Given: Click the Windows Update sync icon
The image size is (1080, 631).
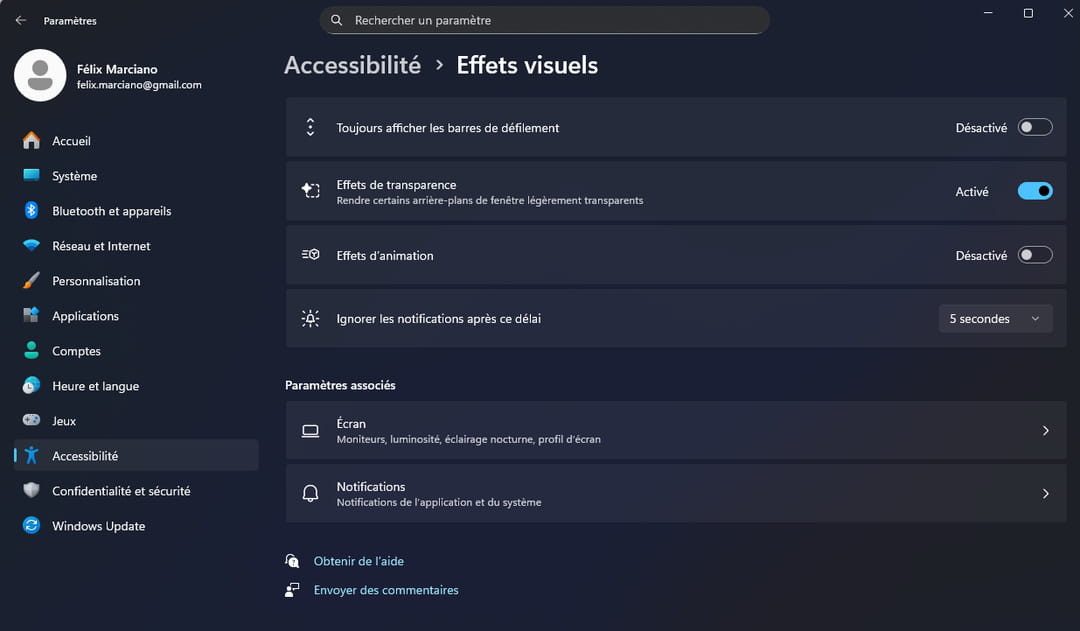Looking at the screenshot, I should 31,526.
